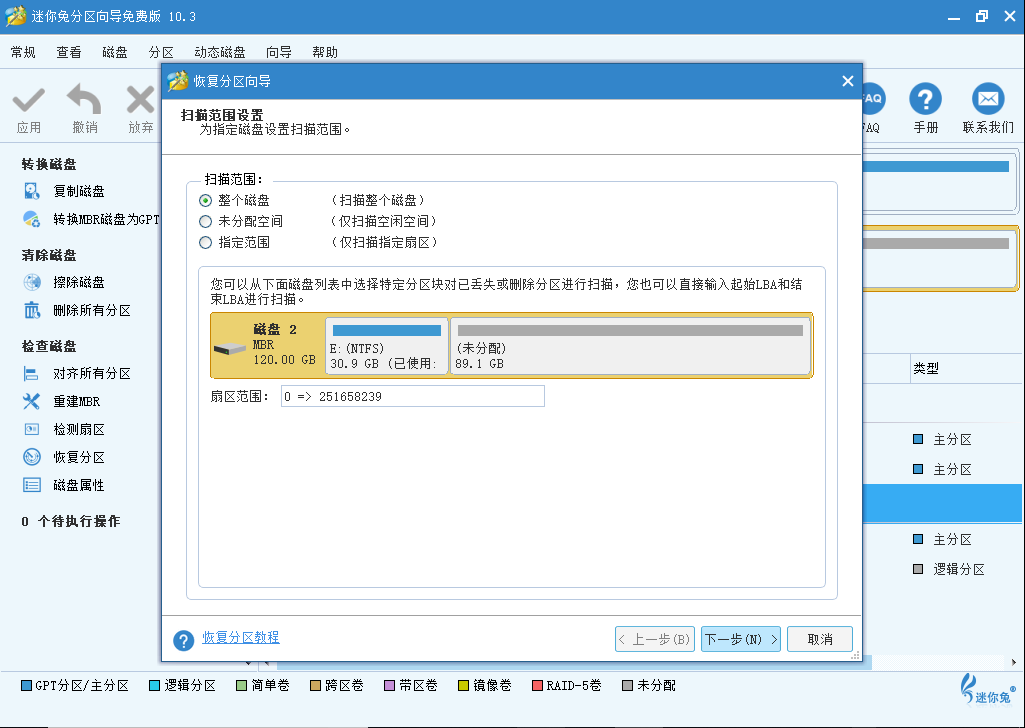Image resolution: width=1025 pixels, height=728 pixels.
Task: Open the Wizard (向导) menu
Action: [278, 52]
